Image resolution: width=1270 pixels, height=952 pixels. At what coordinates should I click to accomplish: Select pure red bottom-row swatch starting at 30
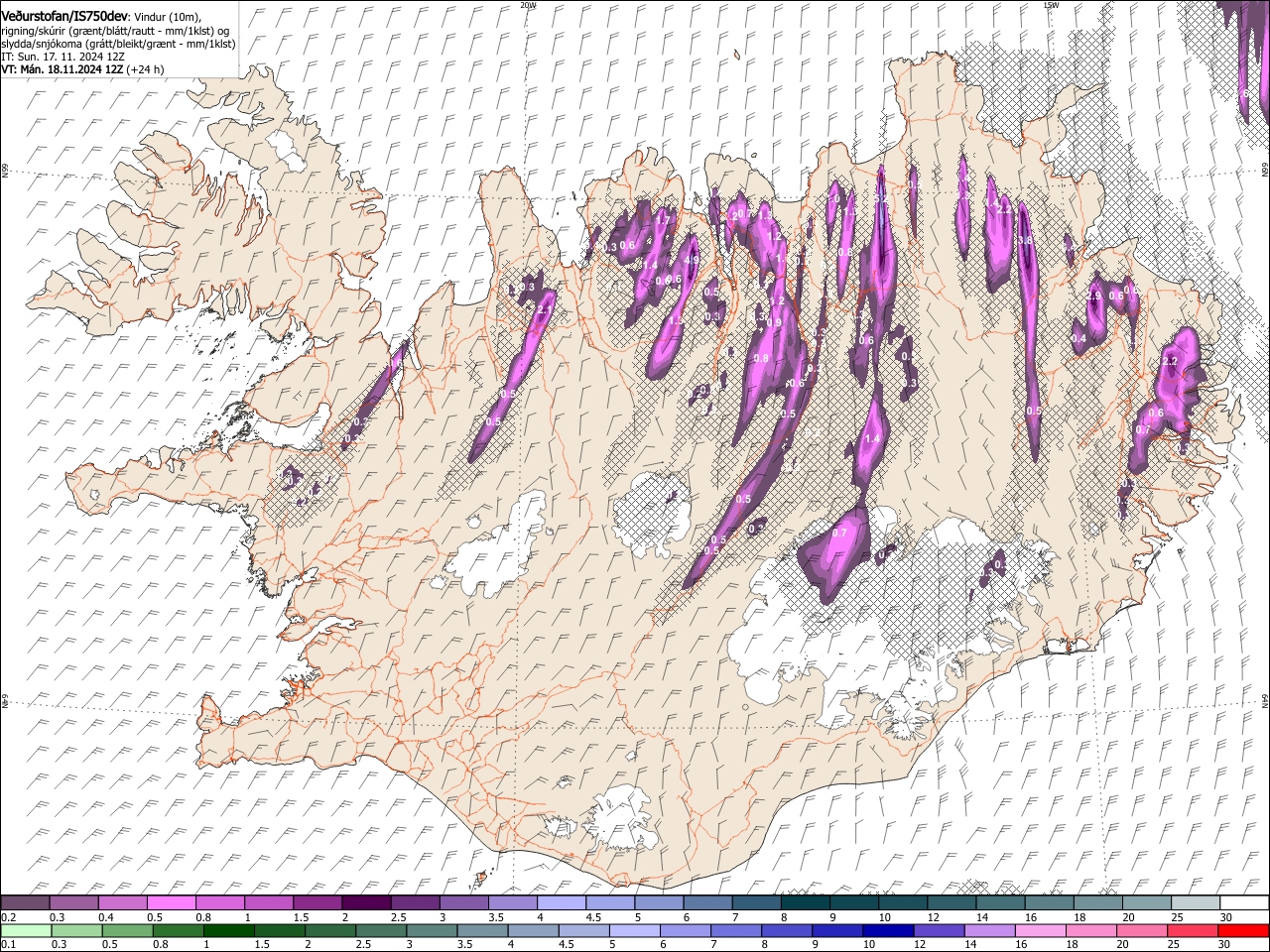point(1243,930)
